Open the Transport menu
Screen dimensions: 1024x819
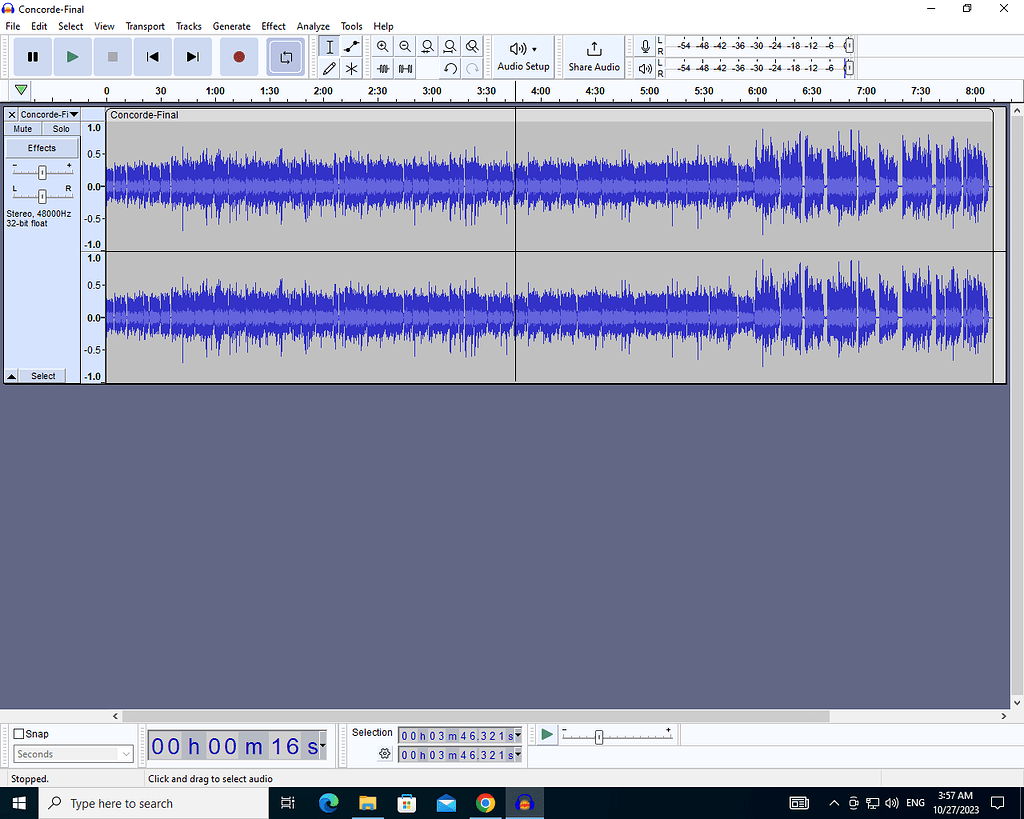pyautogui.click(x=145, y=26)
